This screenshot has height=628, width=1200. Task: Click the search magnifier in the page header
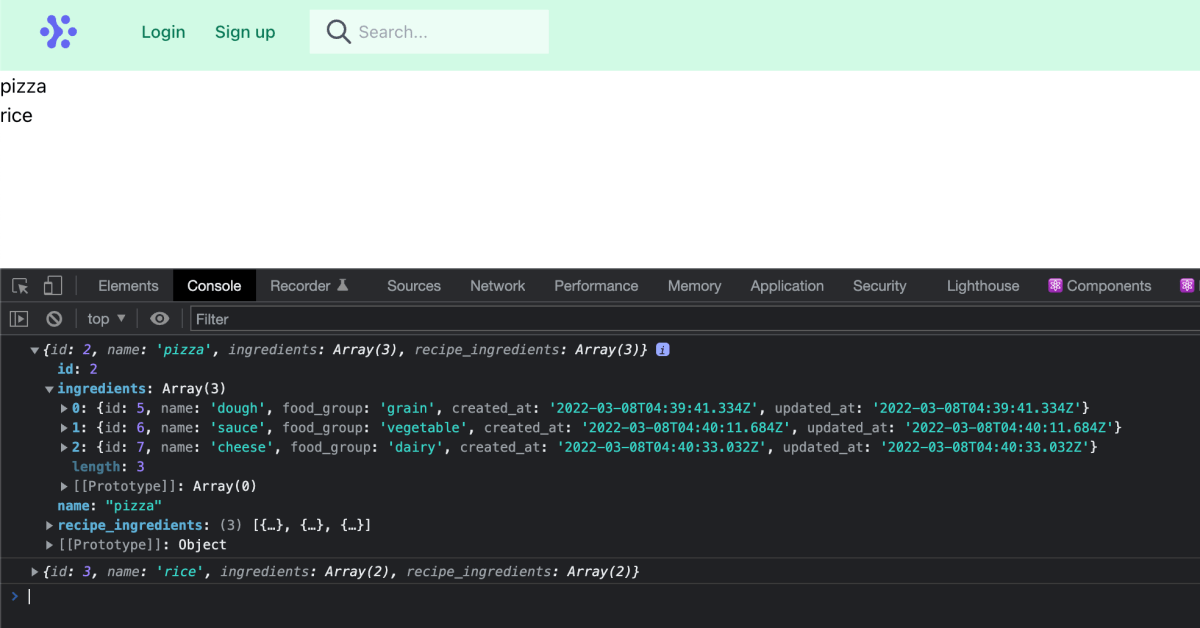[338, 31]
